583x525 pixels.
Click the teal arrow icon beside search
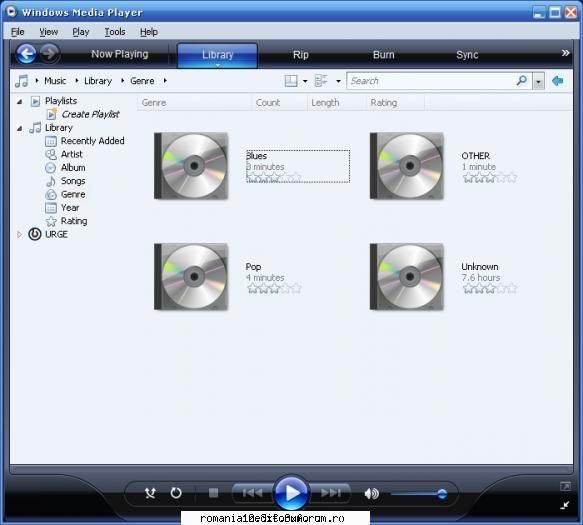(x=557, y=81)
